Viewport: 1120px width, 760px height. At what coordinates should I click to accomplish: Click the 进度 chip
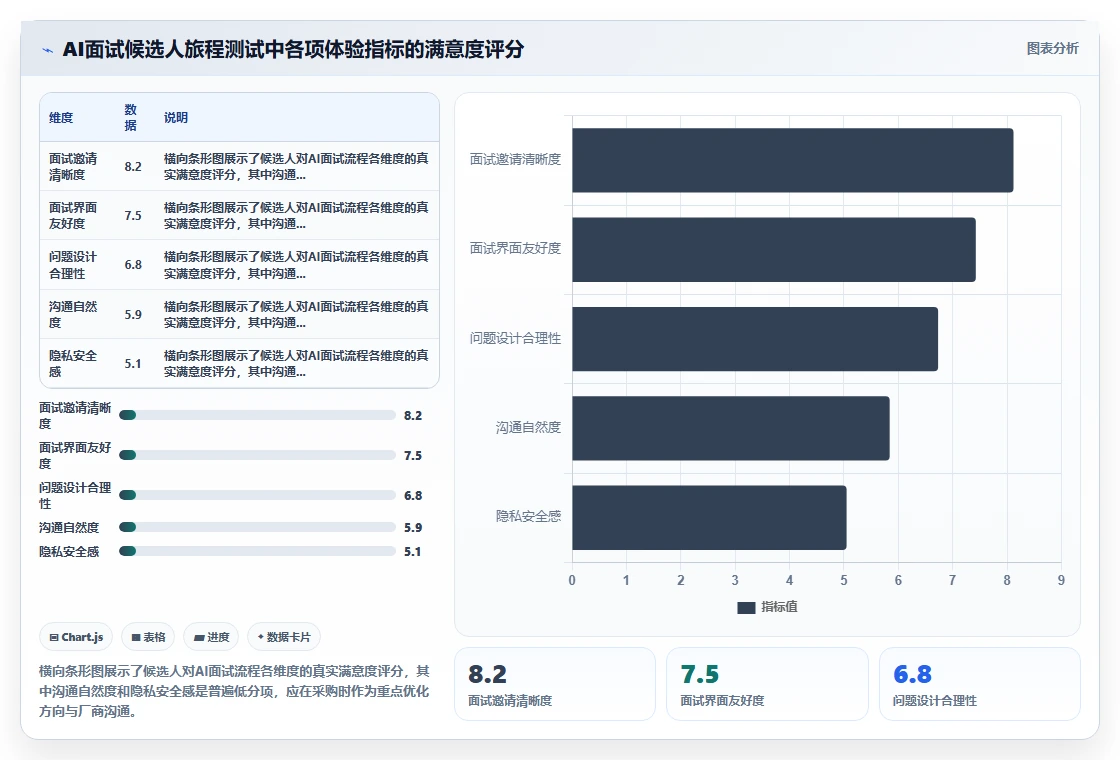pos(211,637)
